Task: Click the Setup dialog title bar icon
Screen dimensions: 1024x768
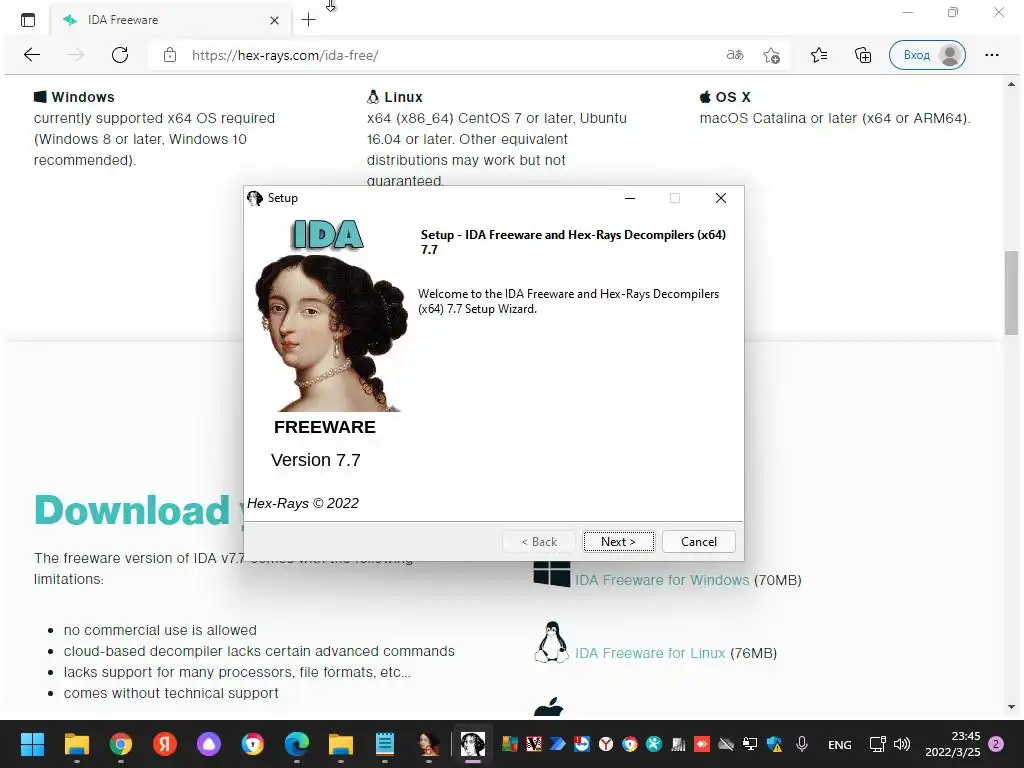Action: click(255, 198)
